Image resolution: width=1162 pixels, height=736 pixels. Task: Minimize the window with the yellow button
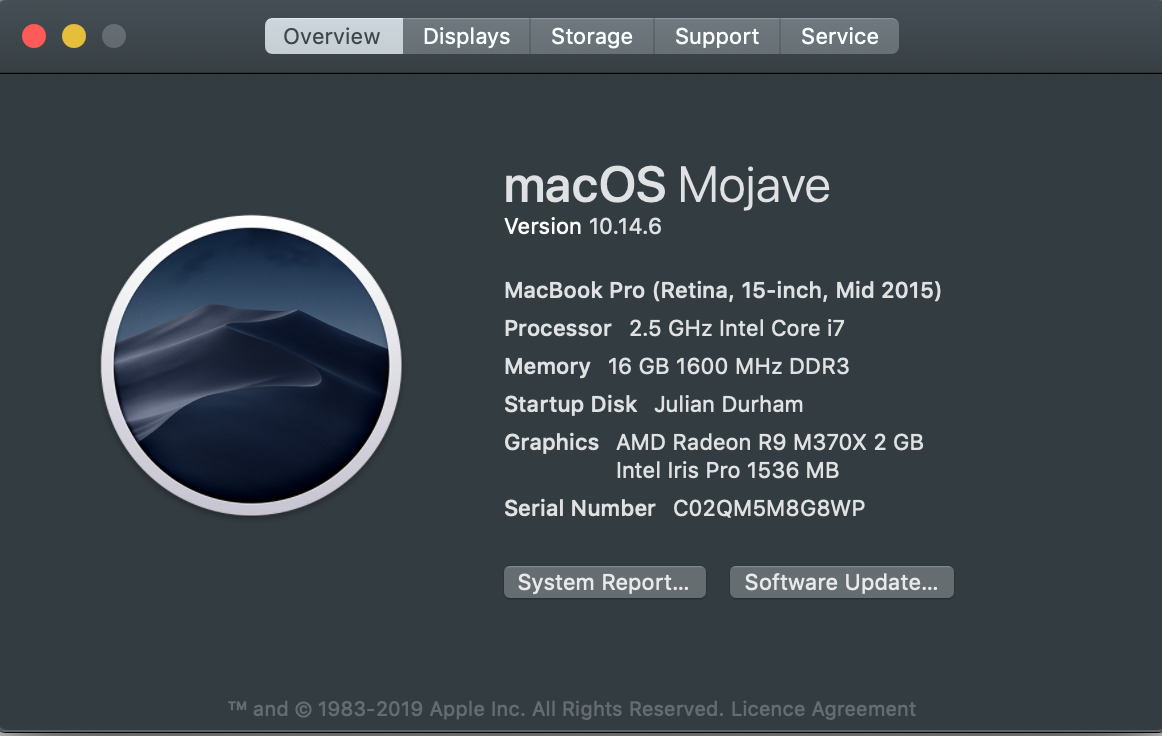(74, 36)
